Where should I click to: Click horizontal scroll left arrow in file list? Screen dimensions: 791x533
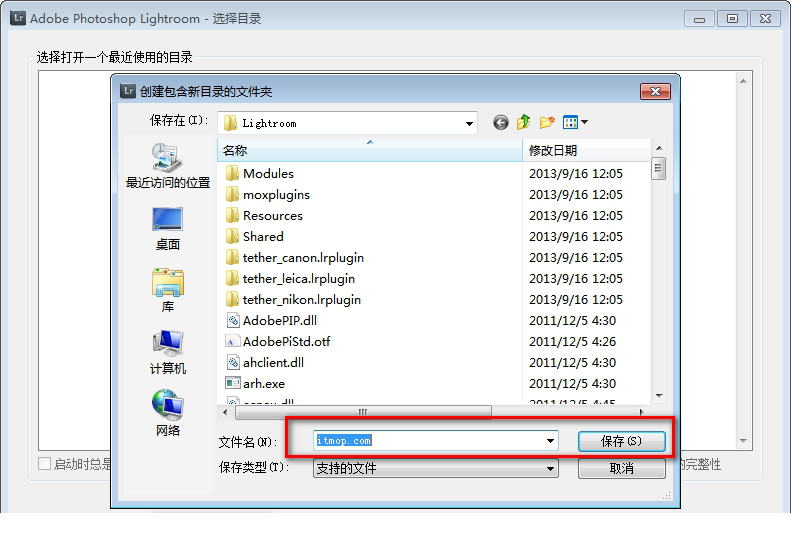coord(225,412)
